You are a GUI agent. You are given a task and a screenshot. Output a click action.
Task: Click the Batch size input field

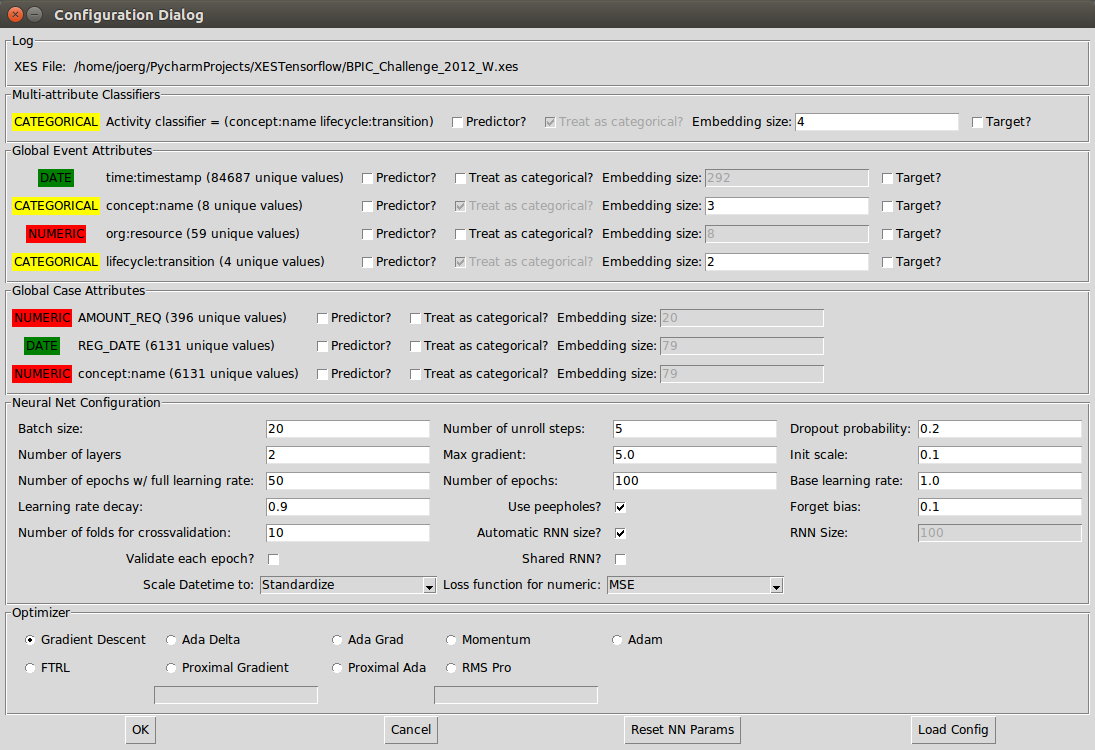tap(347, 429)
